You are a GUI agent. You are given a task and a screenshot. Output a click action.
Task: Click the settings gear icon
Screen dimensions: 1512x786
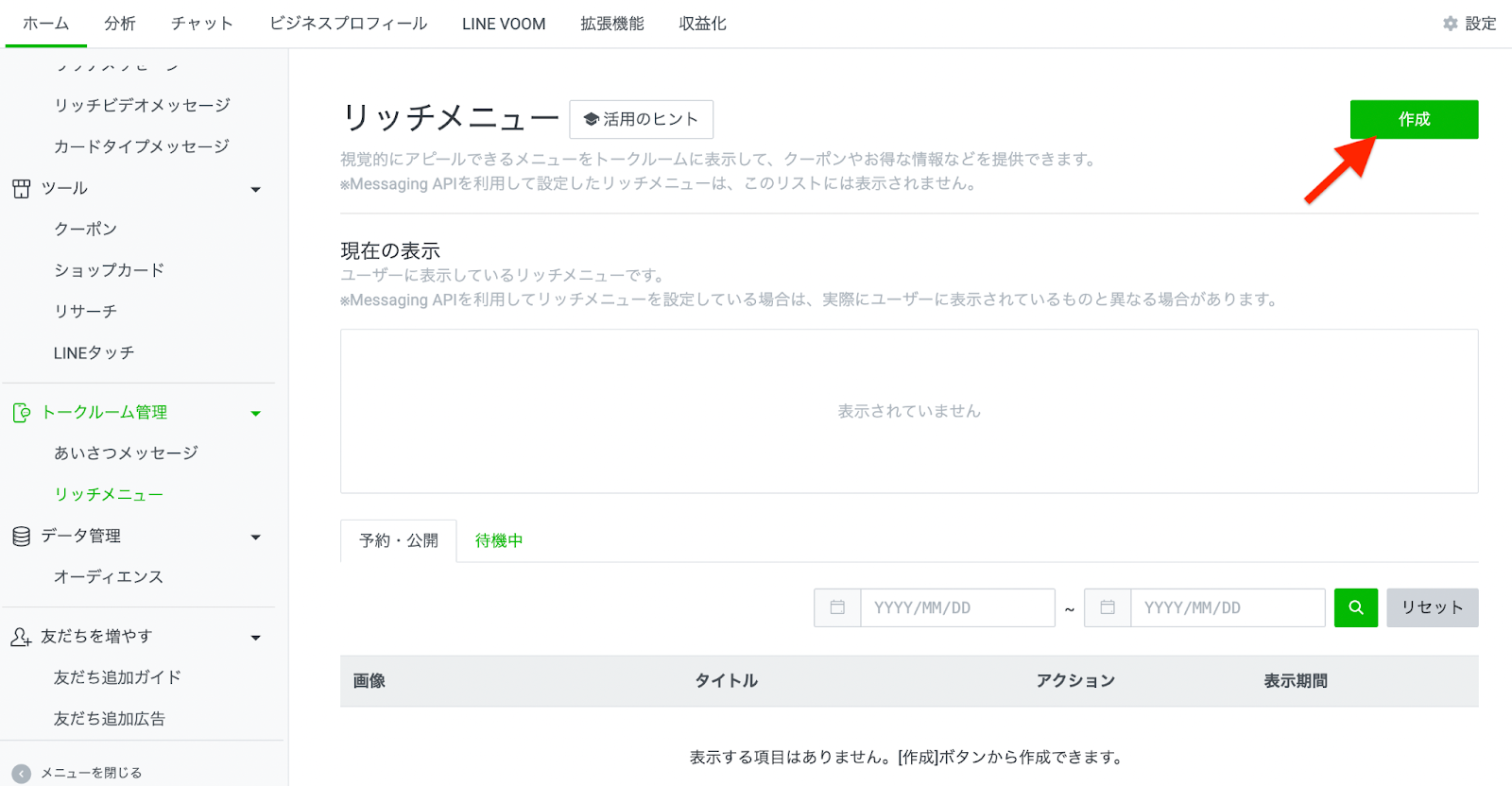click(x=1451, y=24)
